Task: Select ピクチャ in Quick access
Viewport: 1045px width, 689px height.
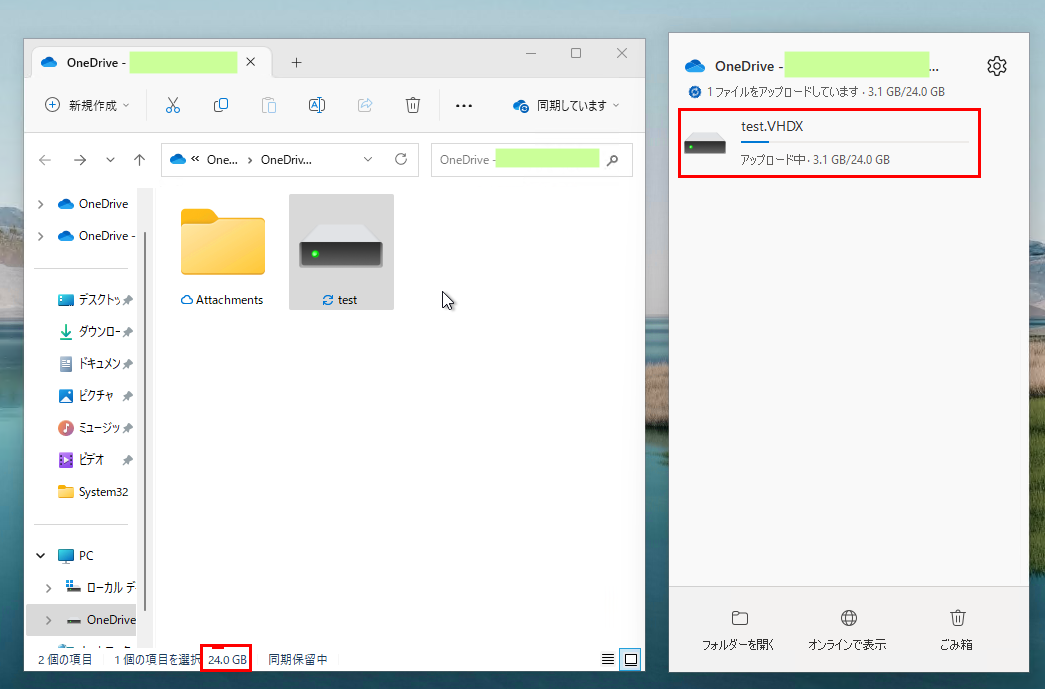Action: (95, 396)
